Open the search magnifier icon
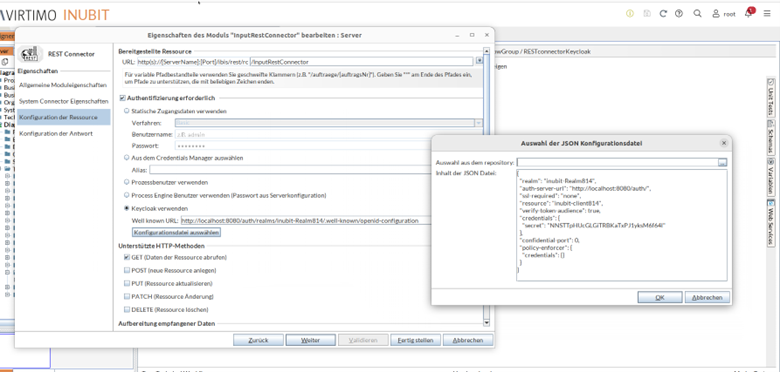 (697, 14)
